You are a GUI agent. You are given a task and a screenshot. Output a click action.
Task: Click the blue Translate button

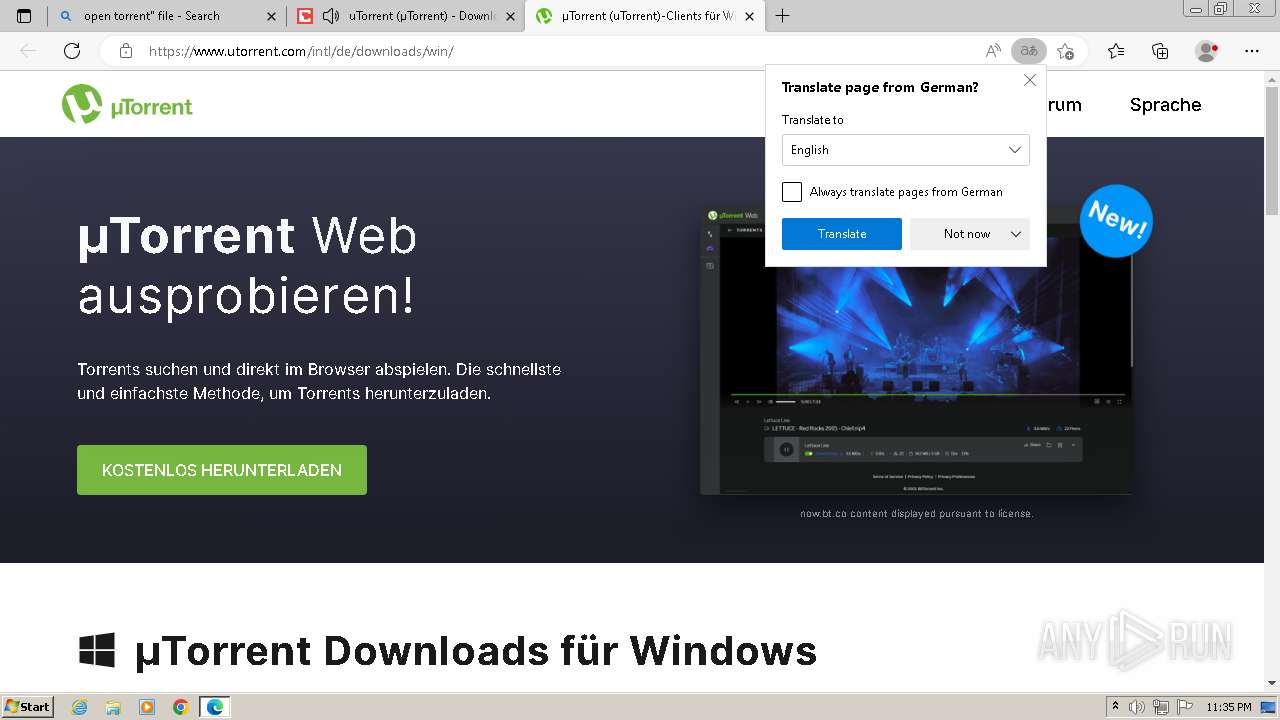[842, 234]
